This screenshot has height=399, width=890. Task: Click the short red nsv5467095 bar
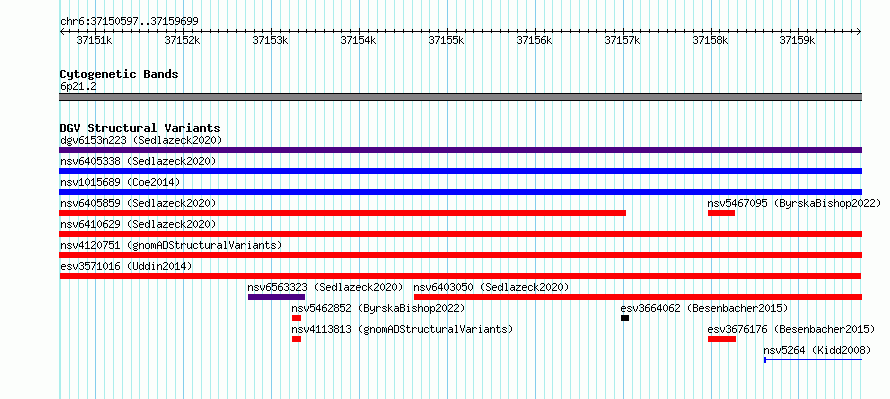[x=721, y=213]
